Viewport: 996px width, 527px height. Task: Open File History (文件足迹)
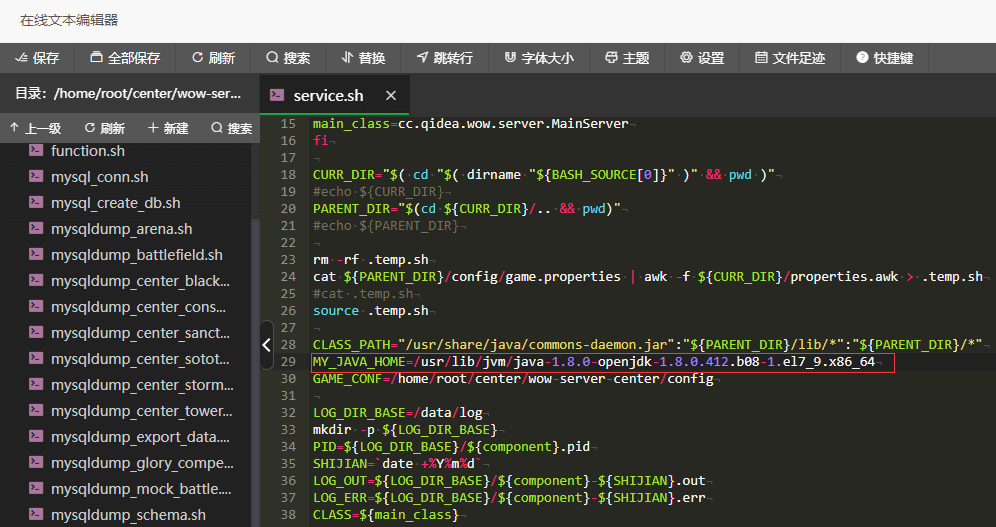tap(790, 58)
